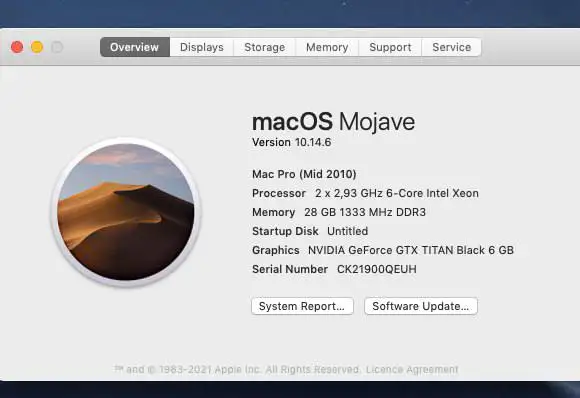Image resolution: width=580 pixels, height=398 pixels.
Task: Open the Displays tab
Action: (x=202, y=47)
